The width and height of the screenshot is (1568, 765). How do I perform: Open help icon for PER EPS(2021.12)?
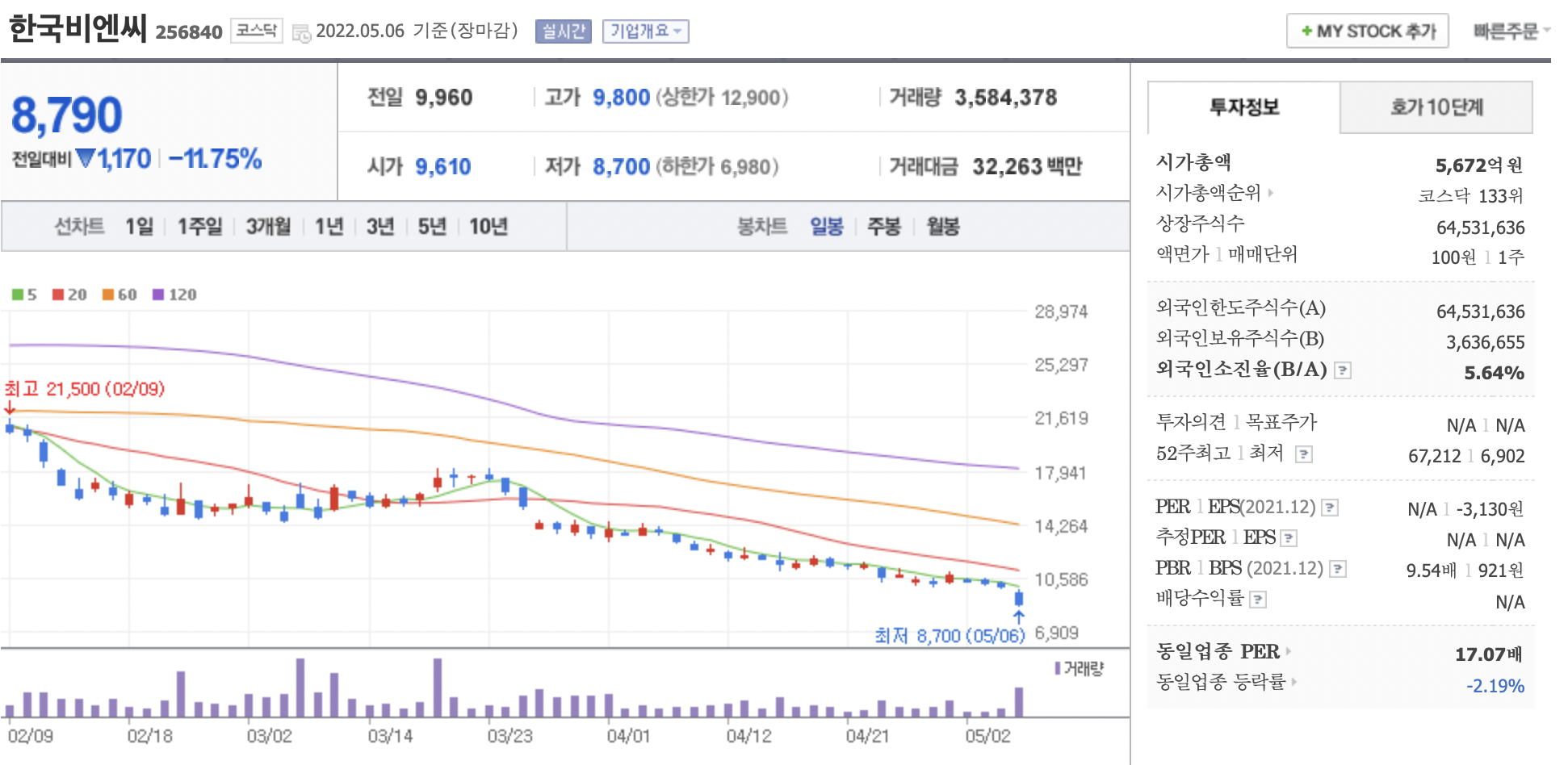(x=1330, y=508)
